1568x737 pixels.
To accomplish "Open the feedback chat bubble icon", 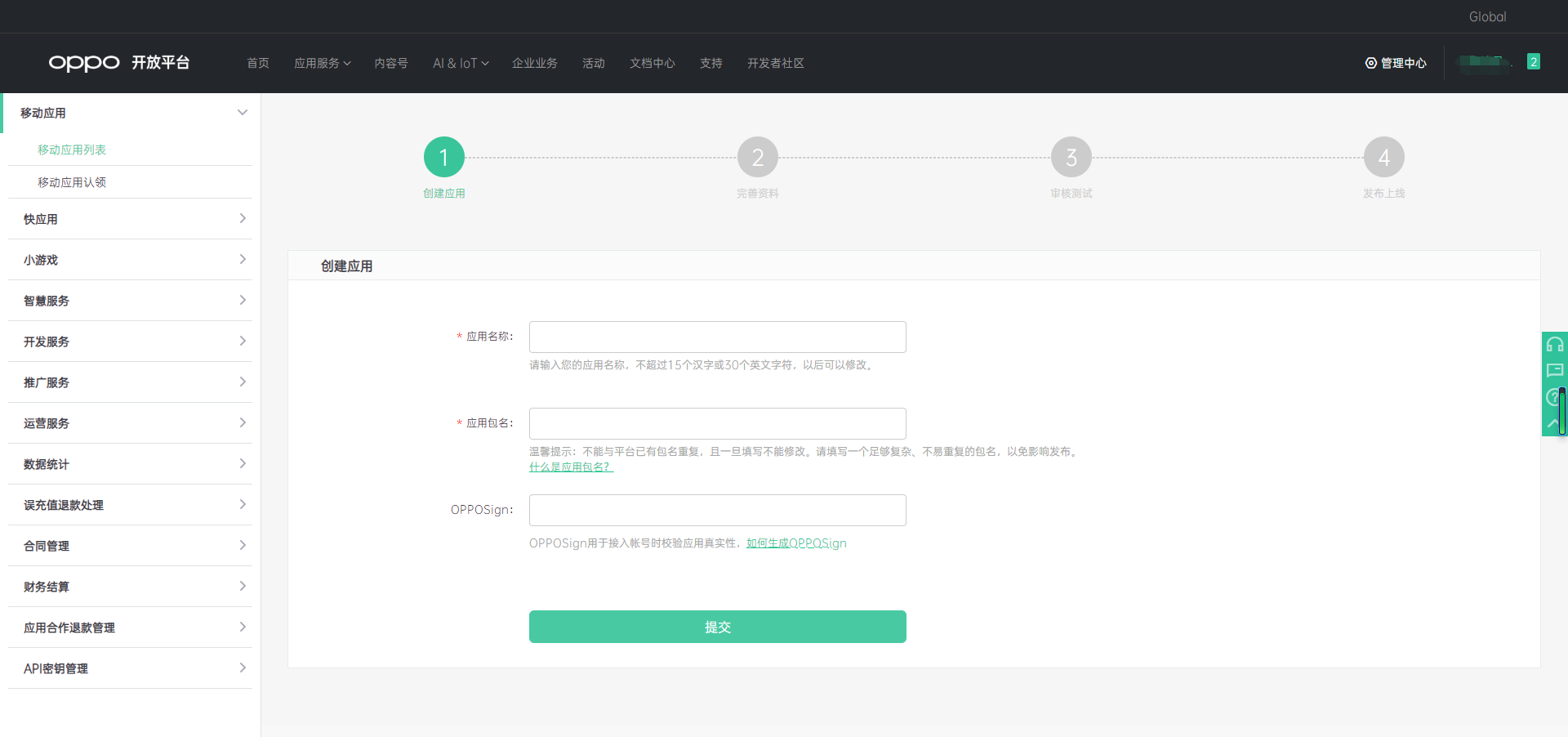I will pyautogui.click(x=1555, y=370).
